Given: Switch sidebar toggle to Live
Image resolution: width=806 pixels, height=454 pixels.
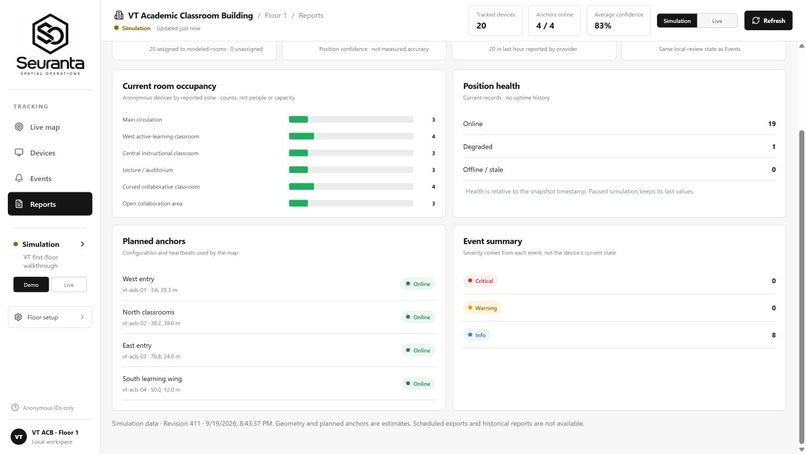Looking at the screenshot, I should [x=69, y=284].
